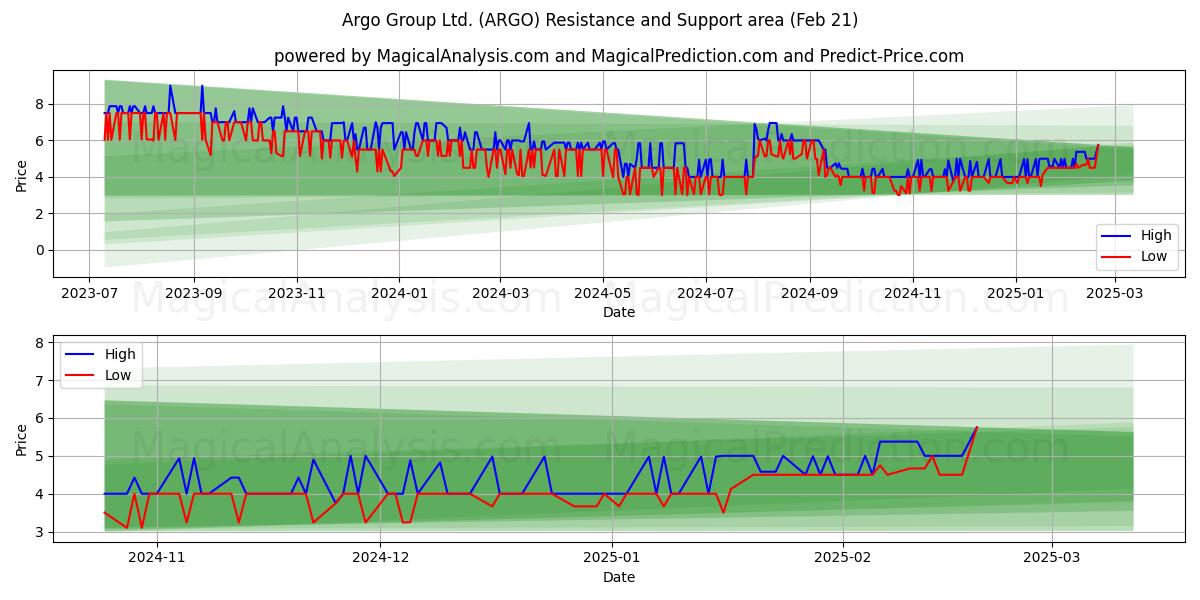This screenshot has width=1200, height=600.
Task: Click the '2024-12' x-axis label in the bottom chart
Action: click(381, 558)
